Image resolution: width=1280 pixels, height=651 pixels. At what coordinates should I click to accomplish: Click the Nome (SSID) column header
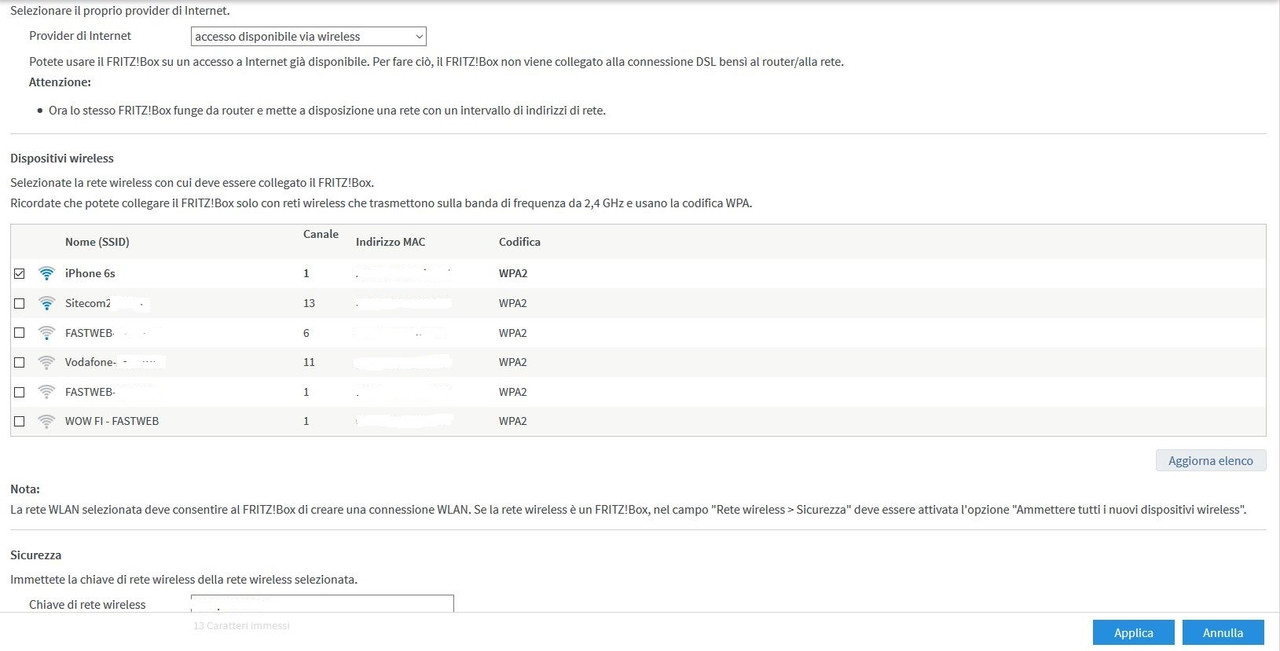click(97, 242)
